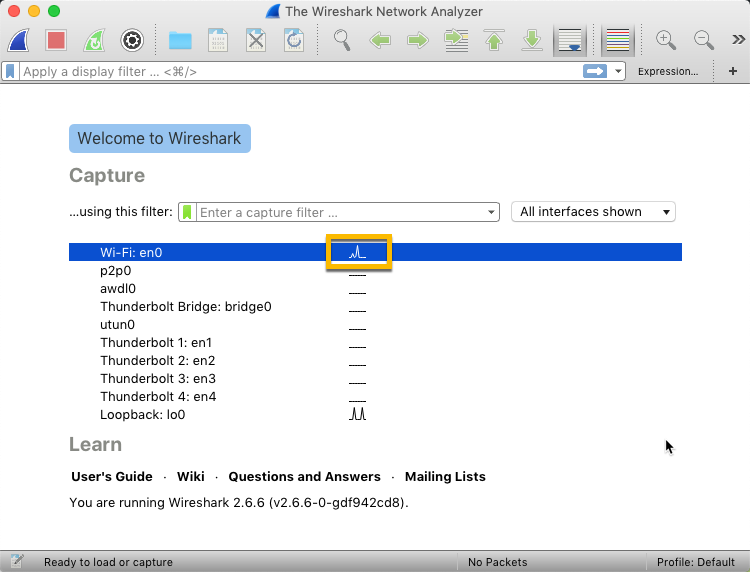Open Questions and Answers link
The height and width of the screenshot is (572, 750).
(304, 476)
